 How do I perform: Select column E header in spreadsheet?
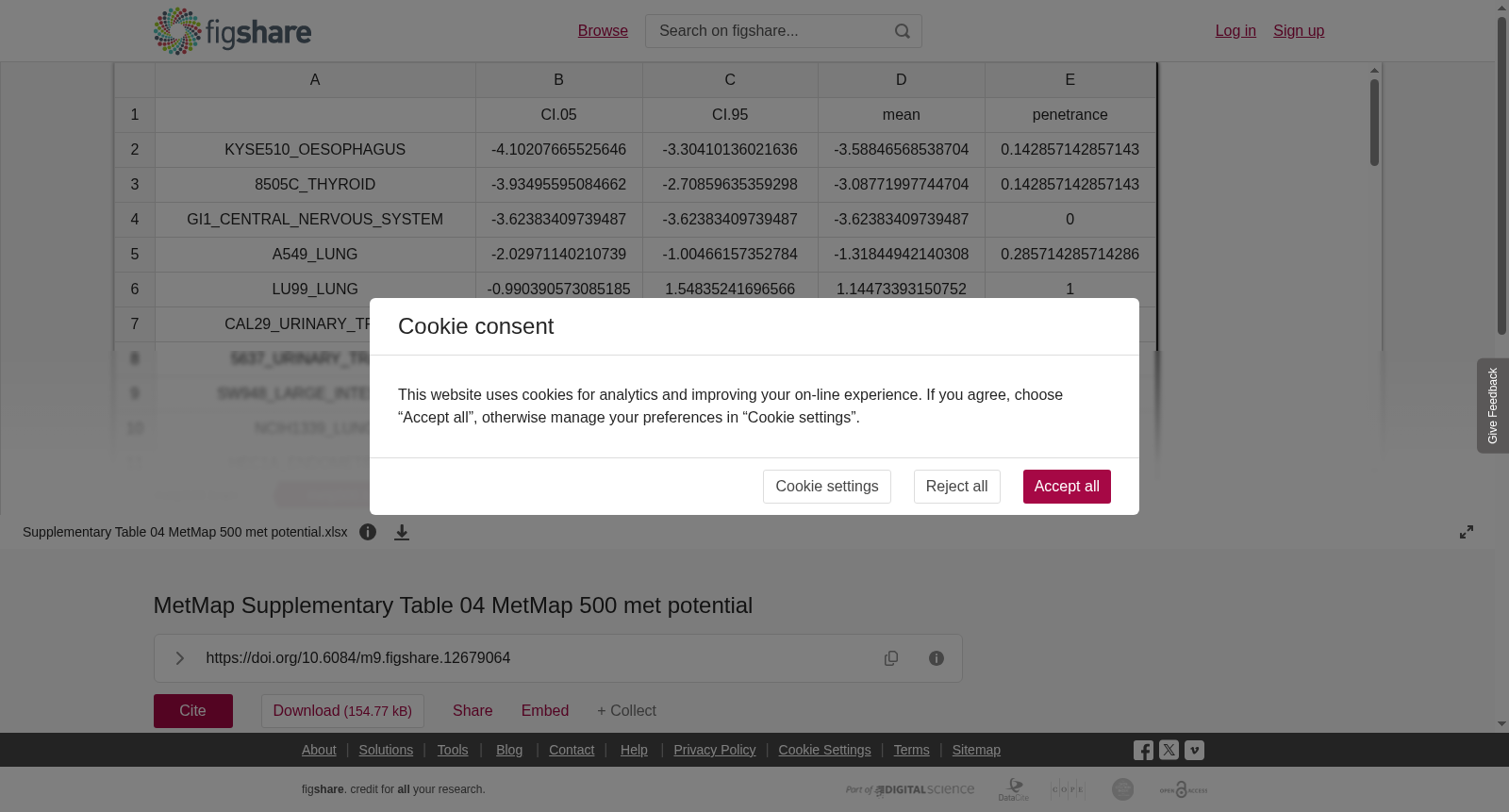(1070, 80)
